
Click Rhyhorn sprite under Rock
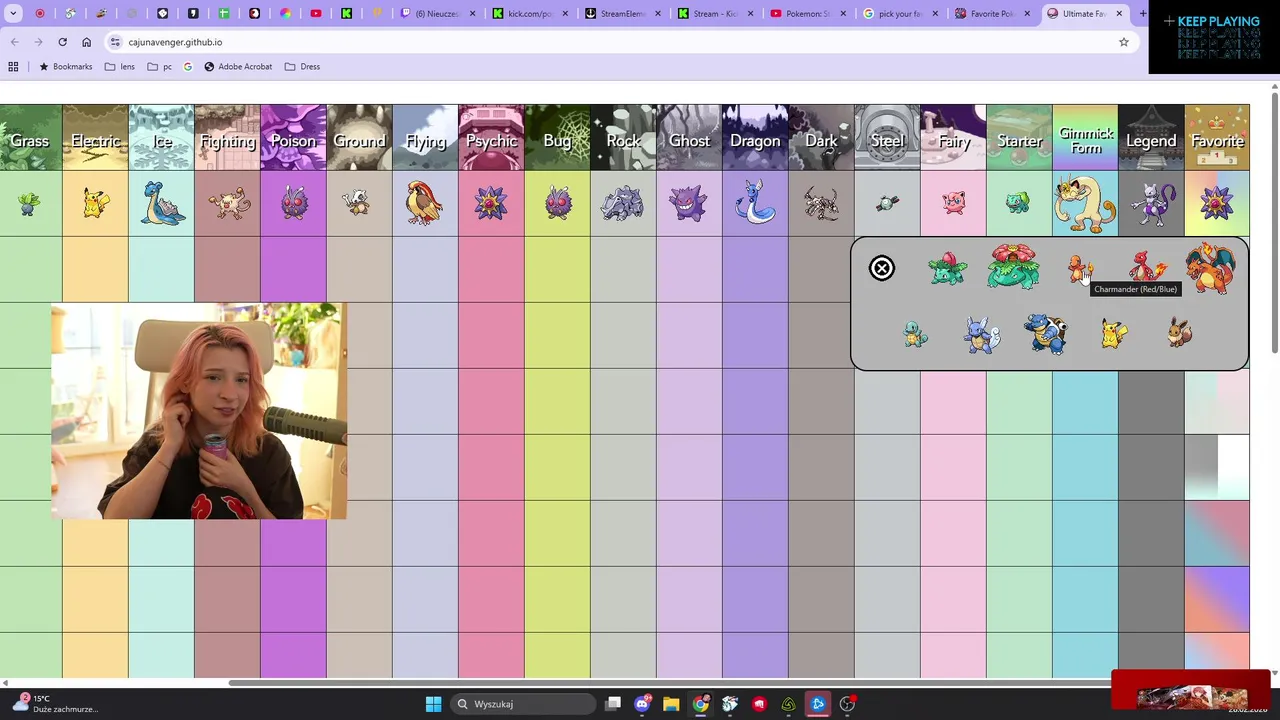click(x=623, y=204)
